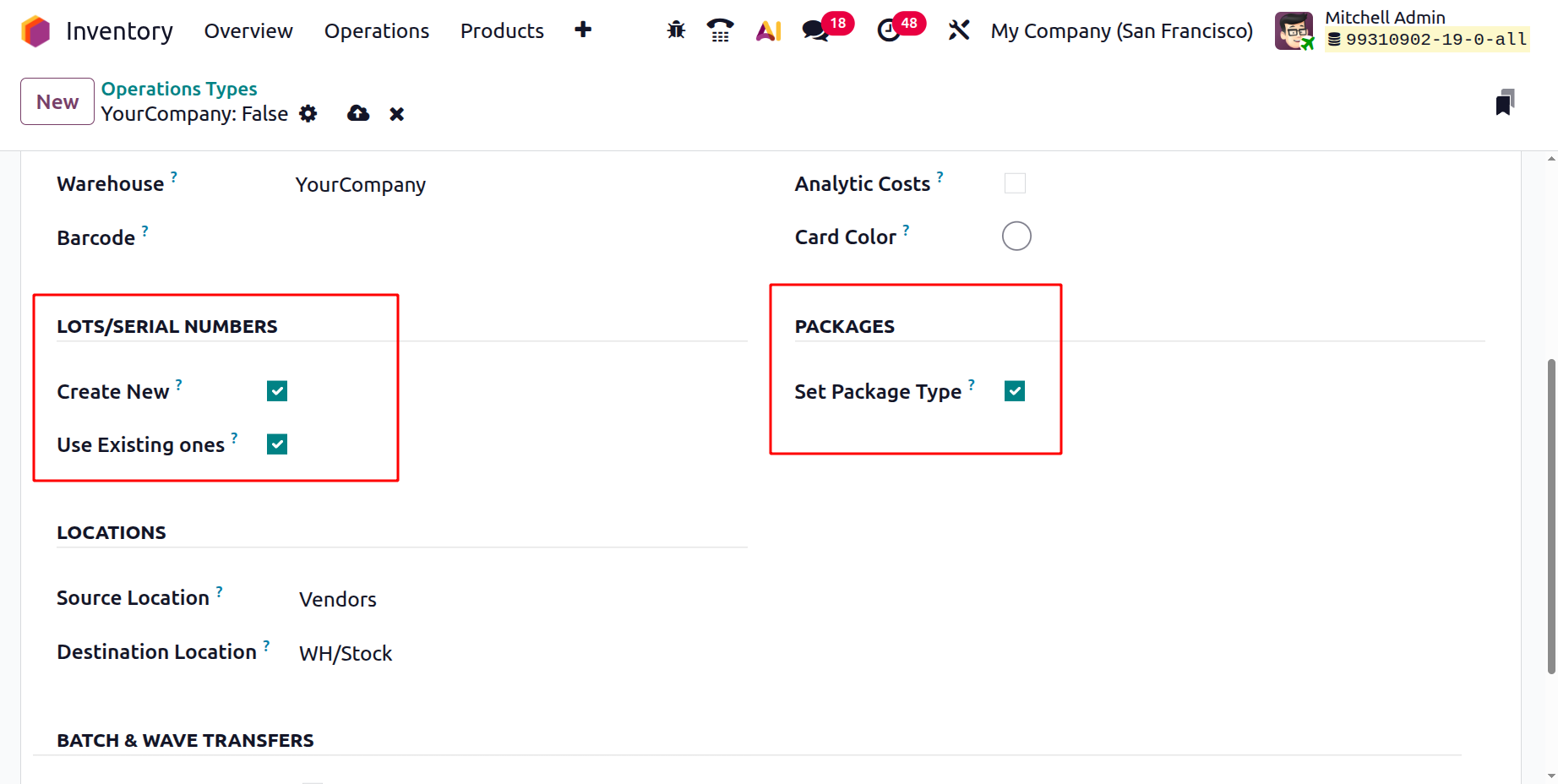Image resolution: width=1558 pixels, height=784 pixels.
Task: Save record manually via cloud icon
Action: coord(358,113)
